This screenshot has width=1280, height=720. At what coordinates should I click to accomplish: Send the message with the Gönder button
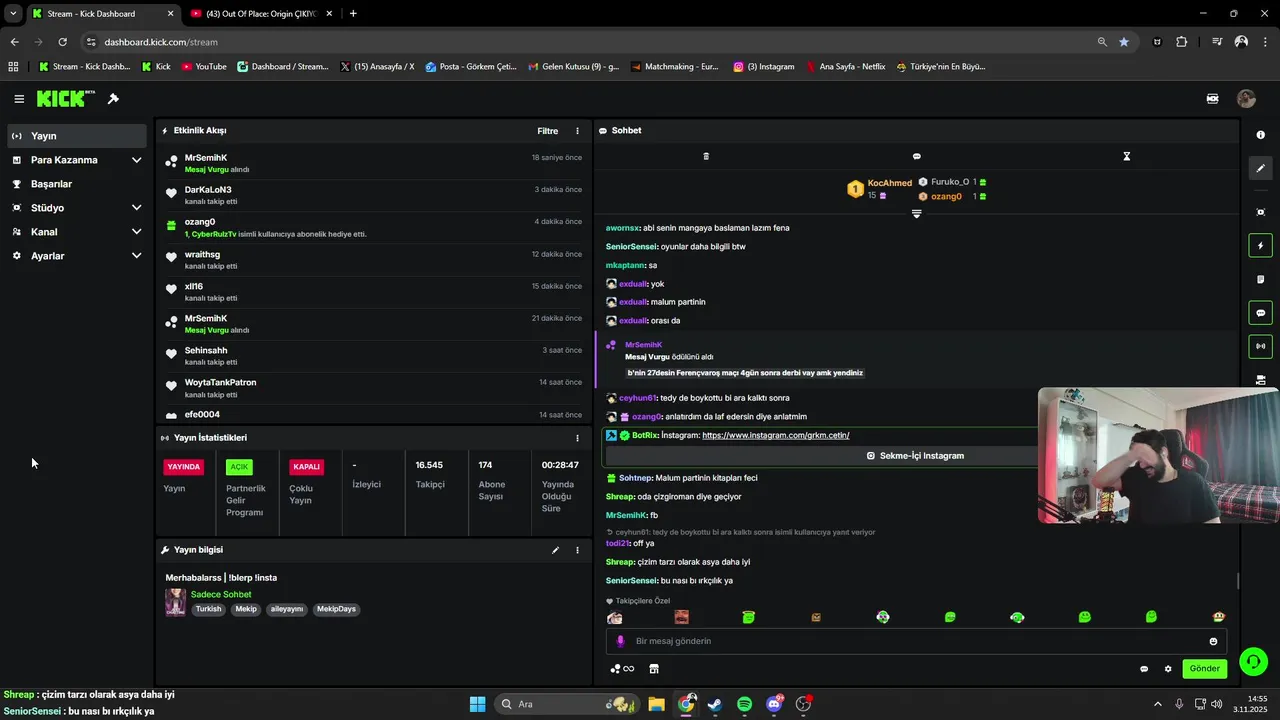[1204, 669]
